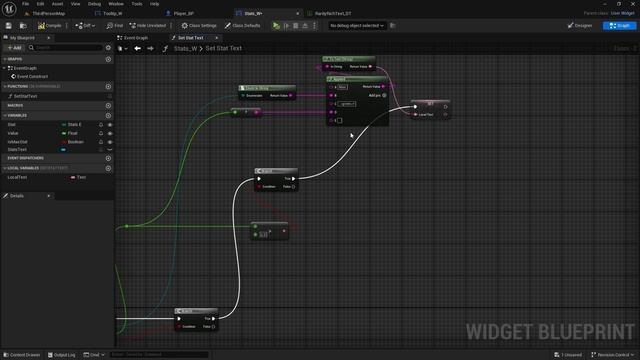Switch to Designer mode
This screenshot has height=360, width=640.
(580, 26)
